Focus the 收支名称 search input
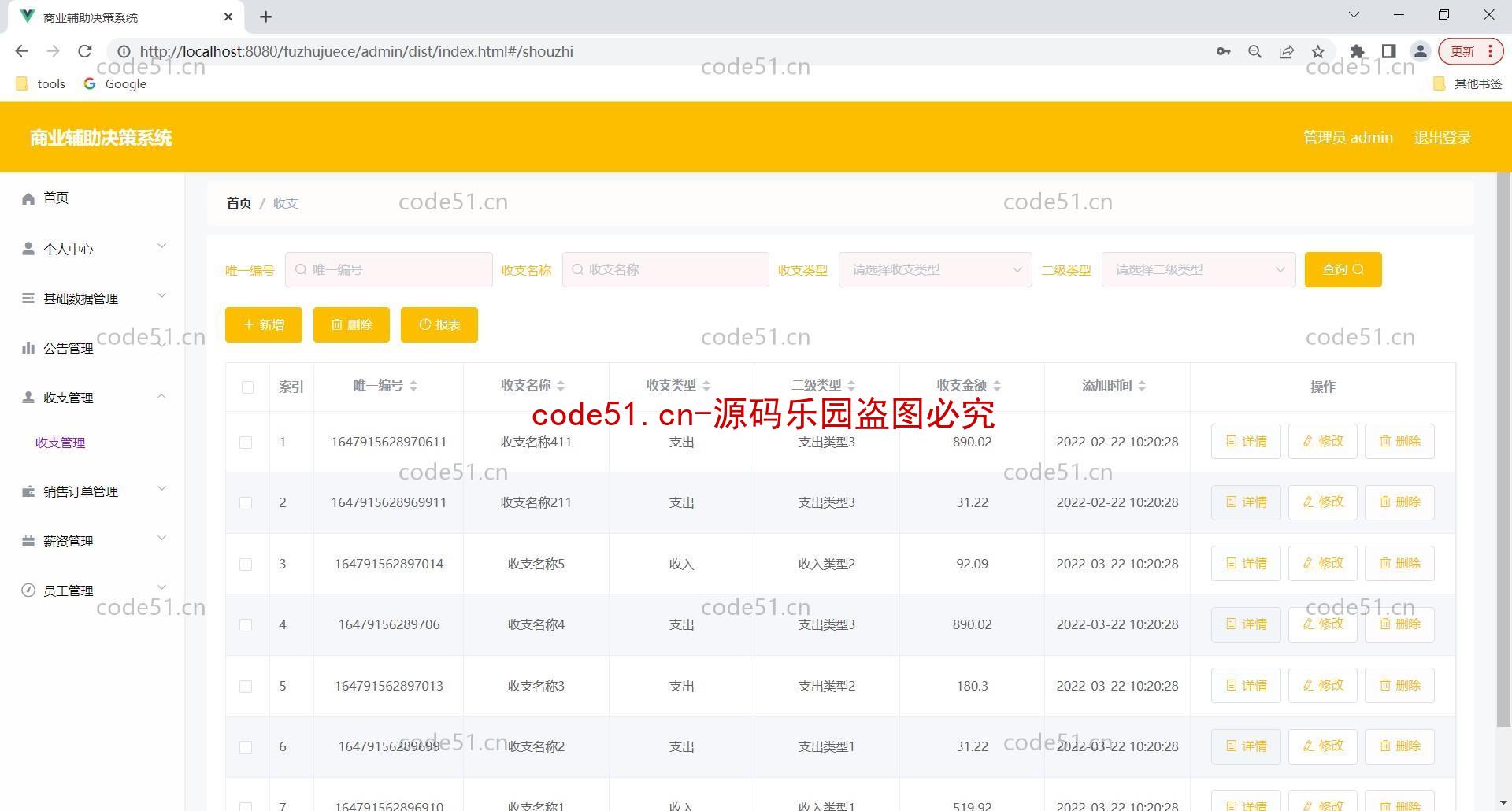Image resolution: width=1512 pixels, height=811 pixels. pyautogui.click(x=665, y=269)
